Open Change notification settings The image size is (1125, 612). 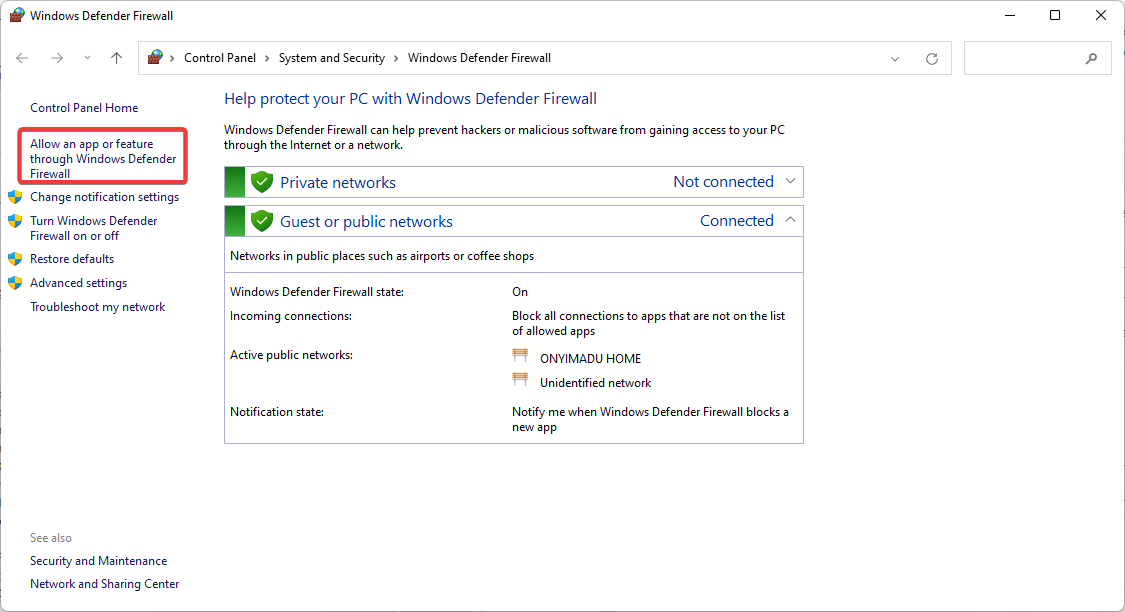(105, 197)
